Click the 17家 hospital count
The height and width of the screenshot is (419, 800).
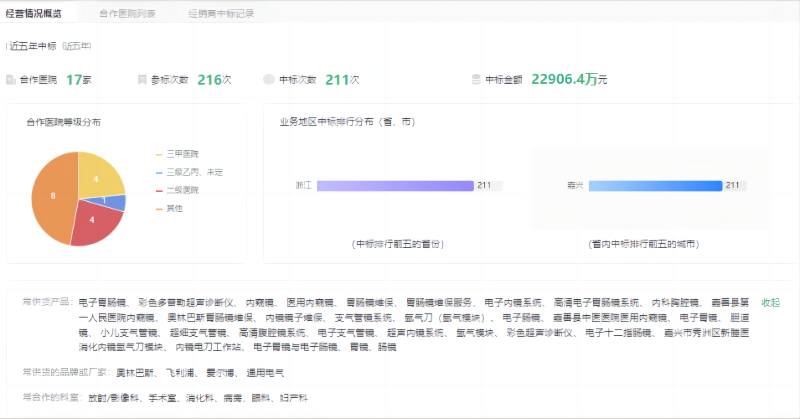(79, 80)
